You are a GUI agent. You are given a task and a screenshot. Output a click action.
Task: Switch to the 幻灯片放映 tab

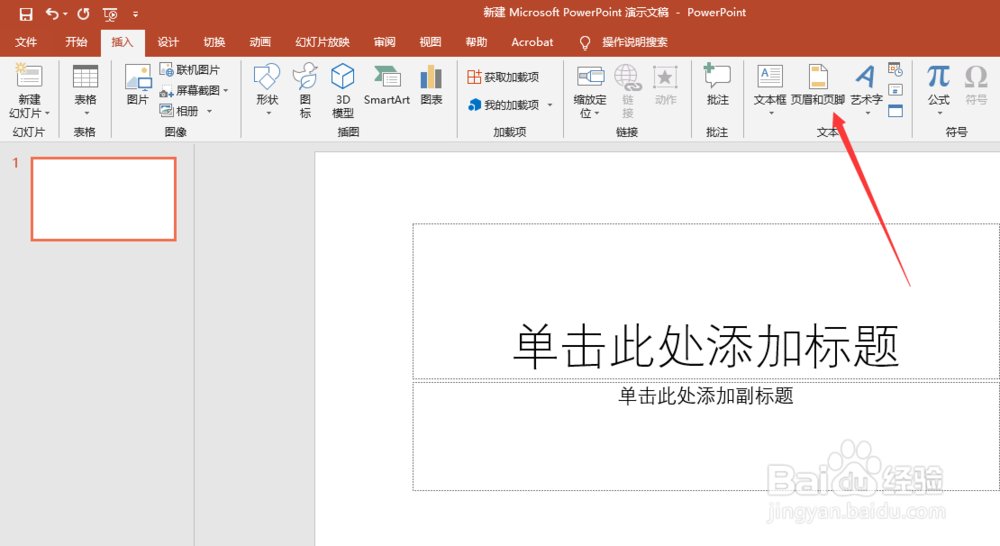[322, 42]
